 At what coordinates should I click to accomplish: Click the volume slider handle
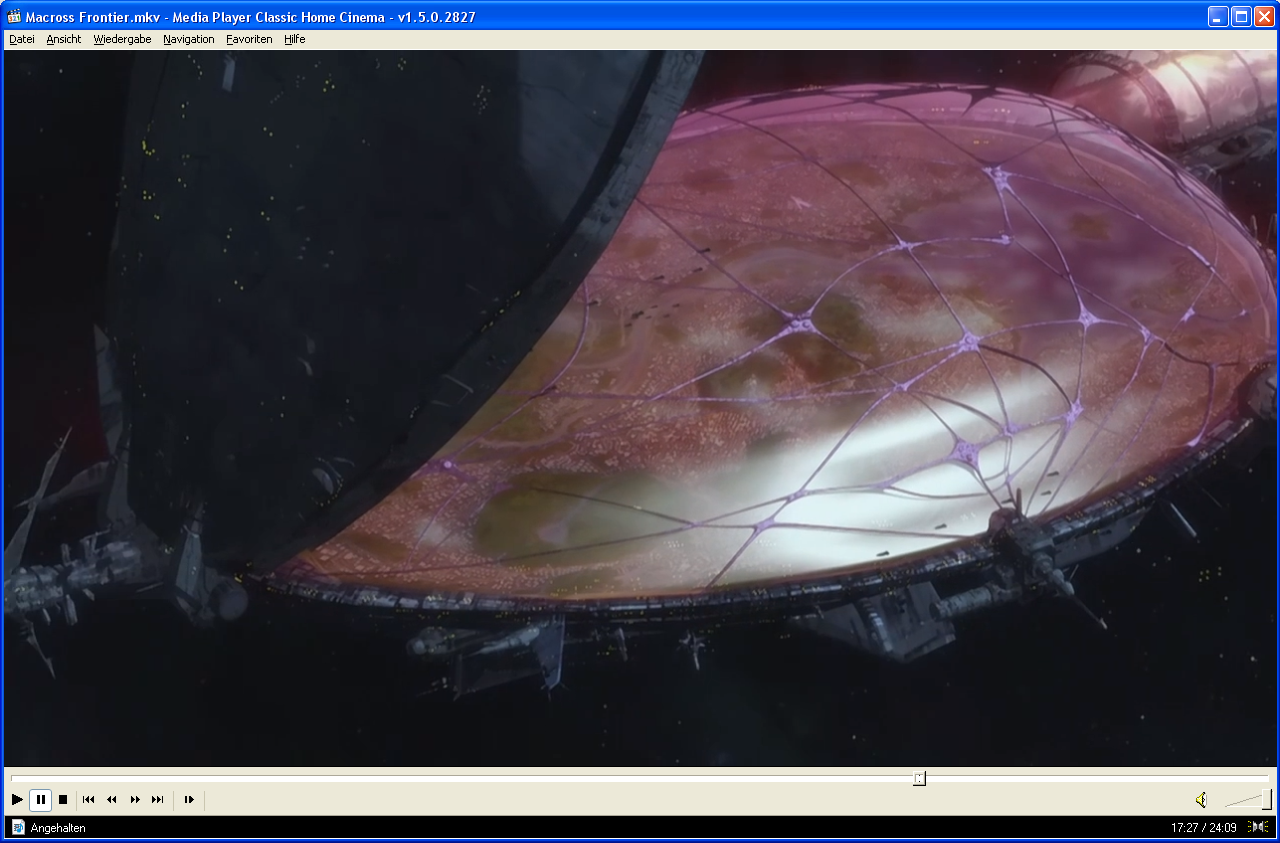[x=1266, y=799]
